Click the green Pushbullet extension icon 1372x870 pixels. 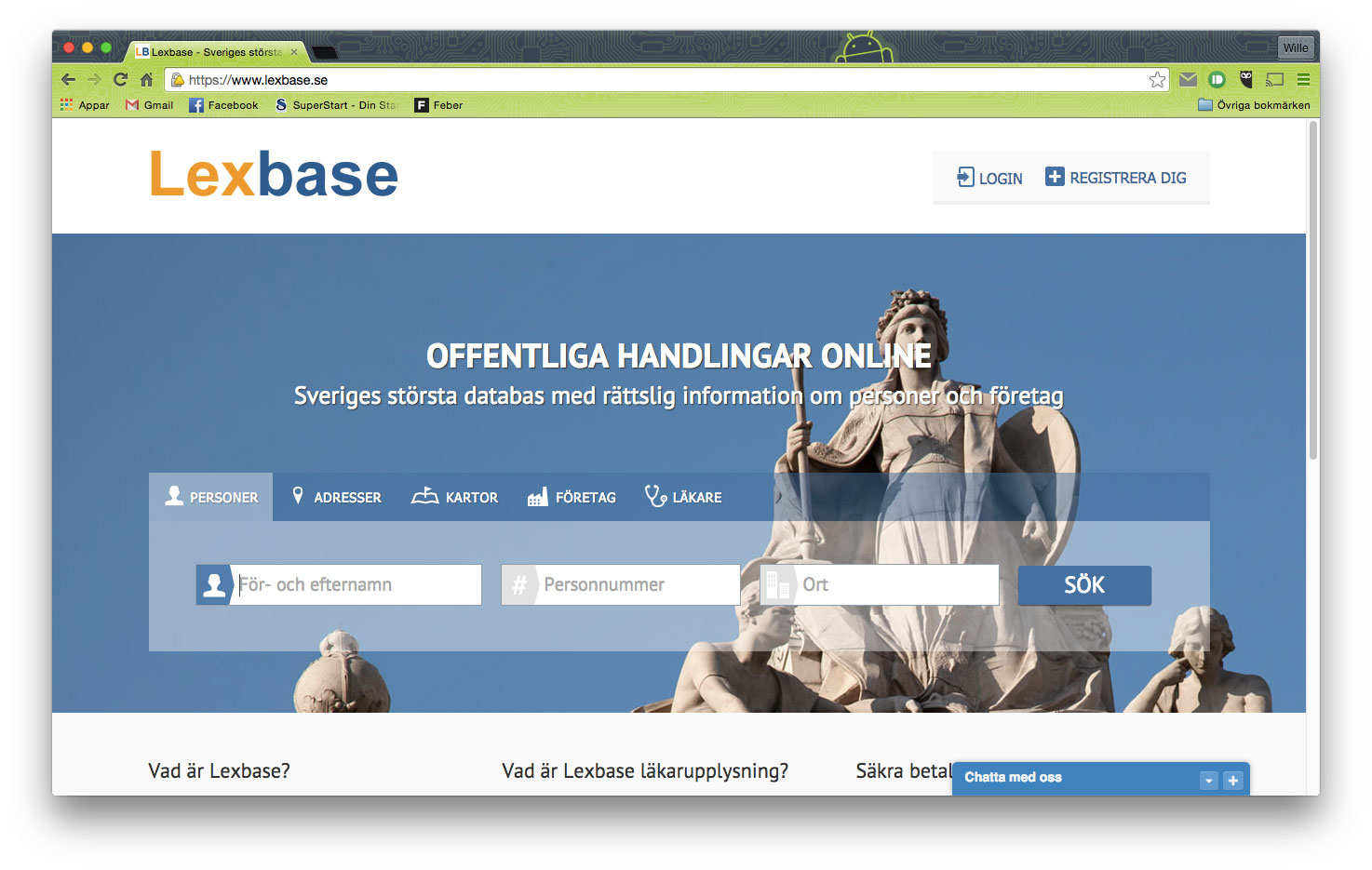click(x=1217, y=80)
